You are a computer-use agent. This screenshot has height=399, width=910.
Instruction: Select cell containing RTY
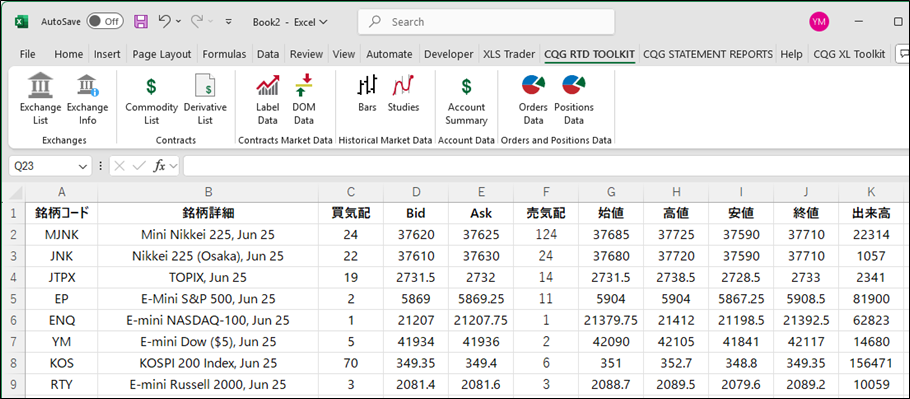click(x=62, y=385)
